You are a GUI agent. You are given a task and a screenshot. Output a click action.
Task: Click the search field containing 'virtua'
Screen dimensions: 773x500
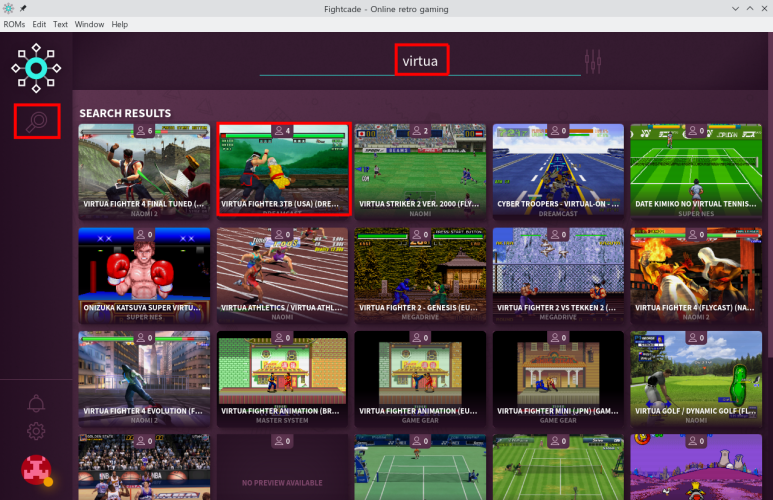420,61
